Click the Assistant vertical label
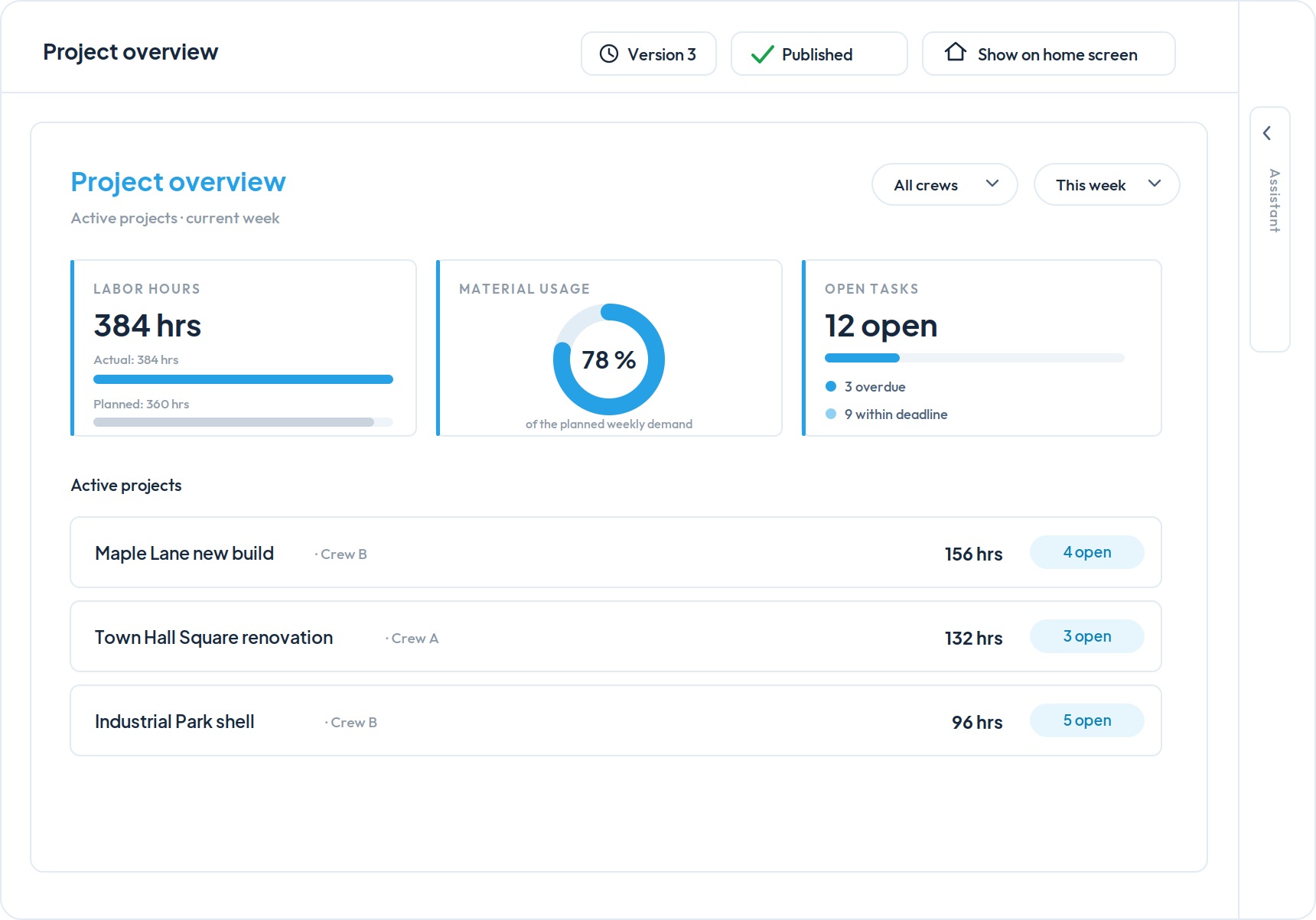This screenshot has height=920, width=1316. pyautogui.click(x=1274, y=200)
